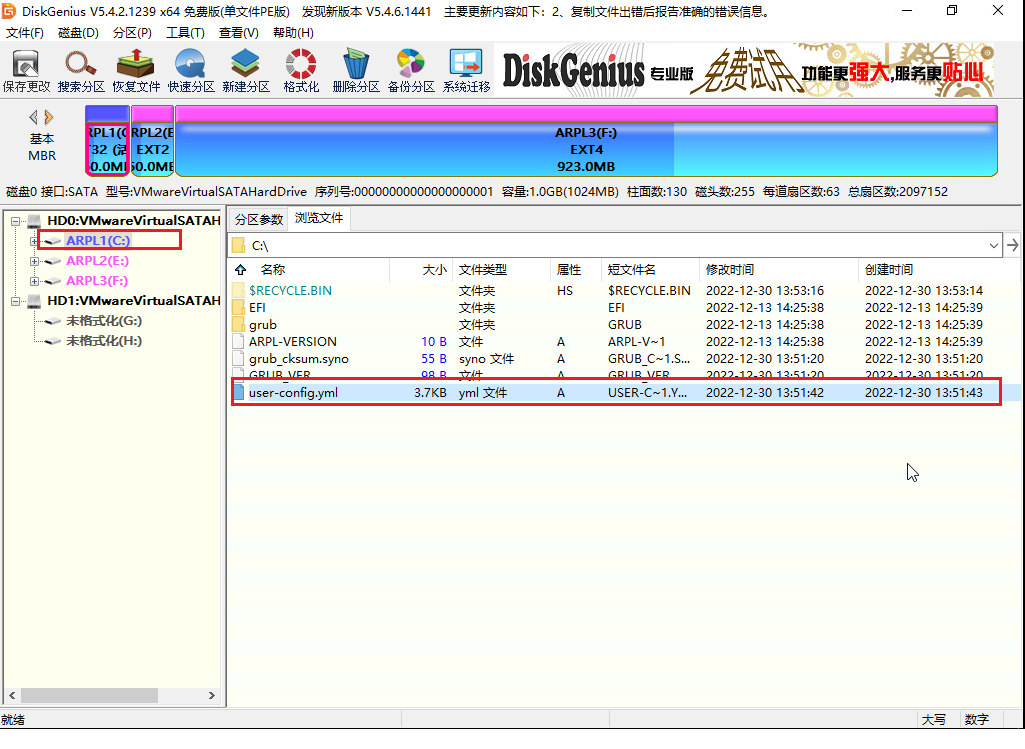Navigate up one folder level arrow
The image size is (1025, 749).
pyautogui.click(x=241, y=270)
